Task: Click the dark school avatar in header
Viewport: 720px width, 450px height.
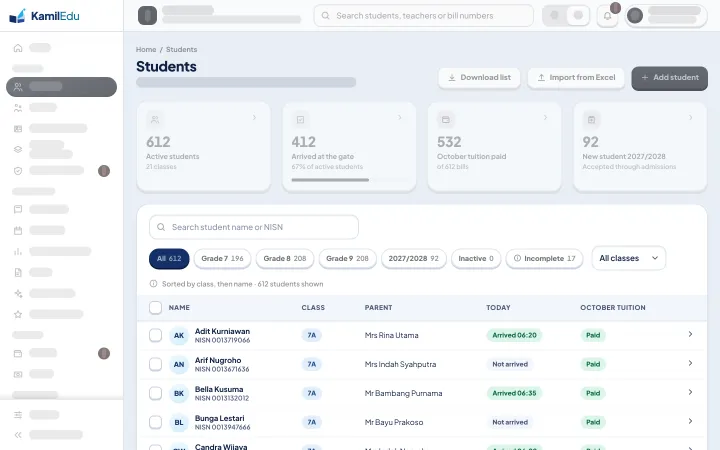Action: click(147, 15)
